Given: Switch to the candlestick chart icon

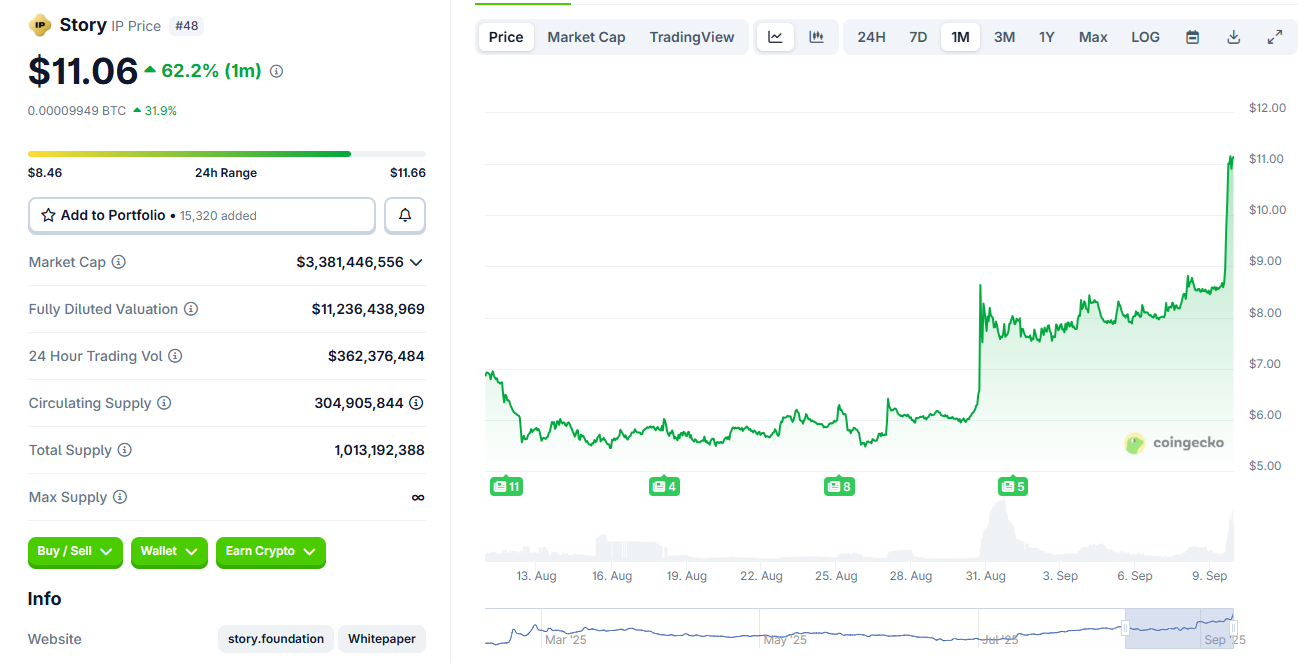Looking at the screenshot, I should coord(816,36).
